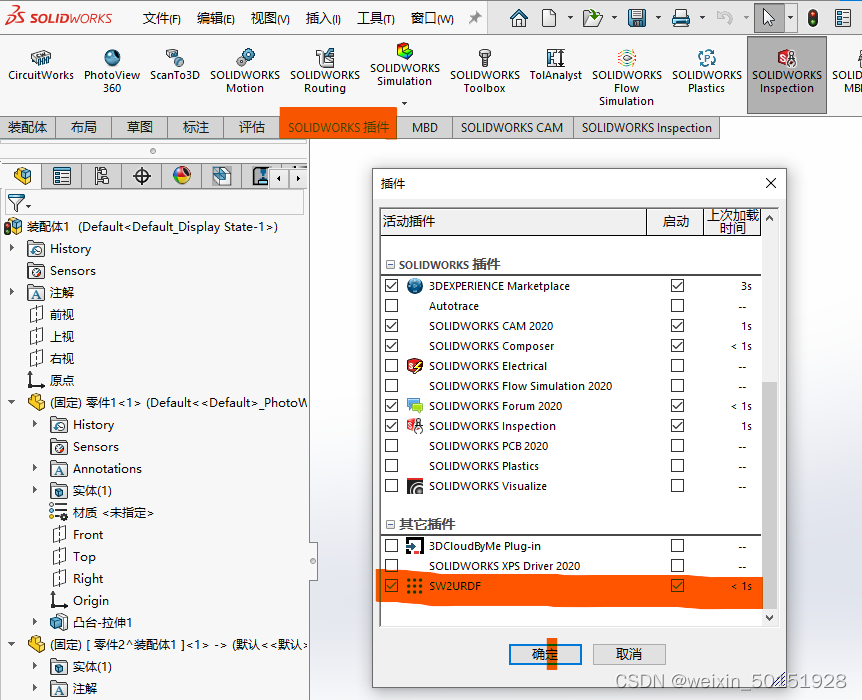862x700 pixels.
Task: Click the Rebuild traffic light icon
Action: 813,18
